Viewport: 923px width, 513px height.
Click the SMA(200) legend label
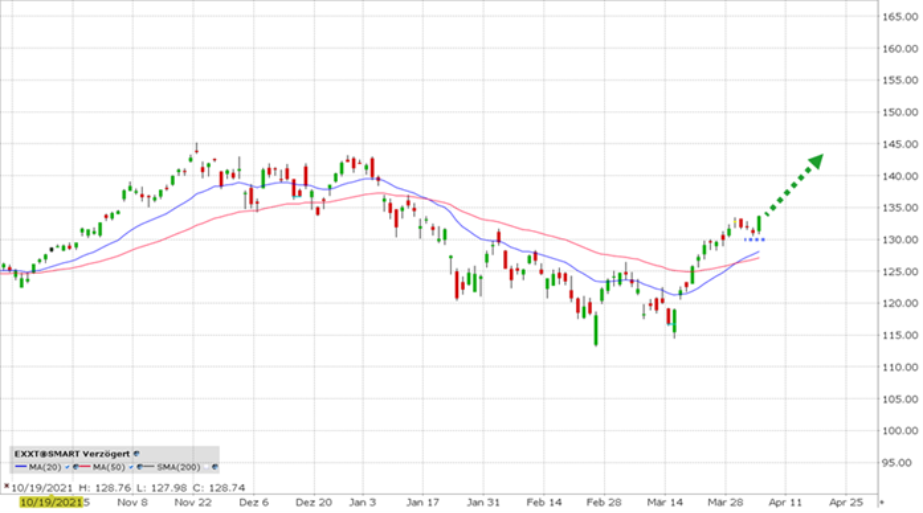click(x=178, y=467)
